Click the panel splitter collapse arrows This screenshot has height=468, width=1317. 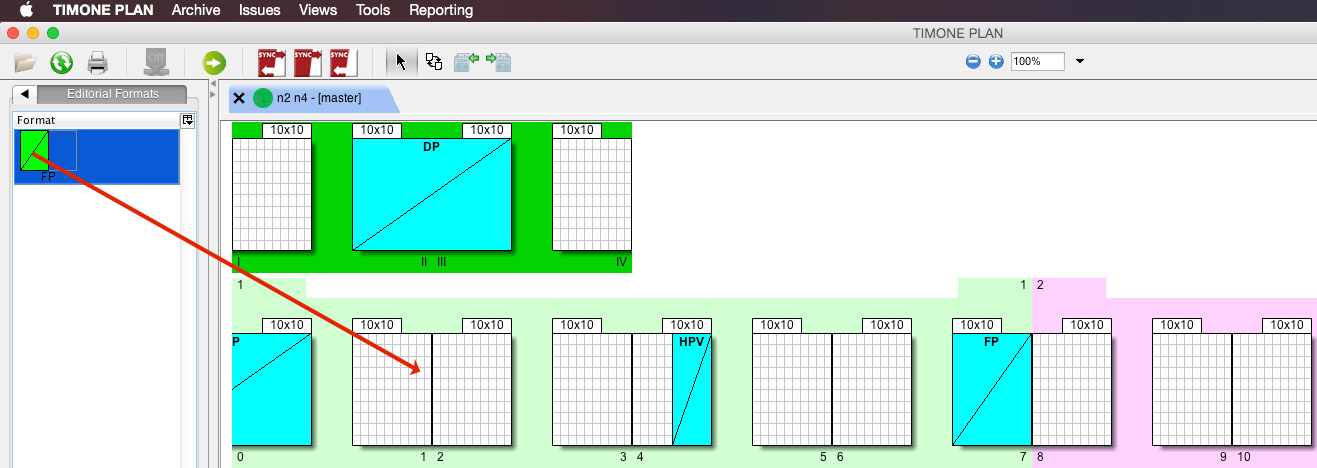[211, 90]
